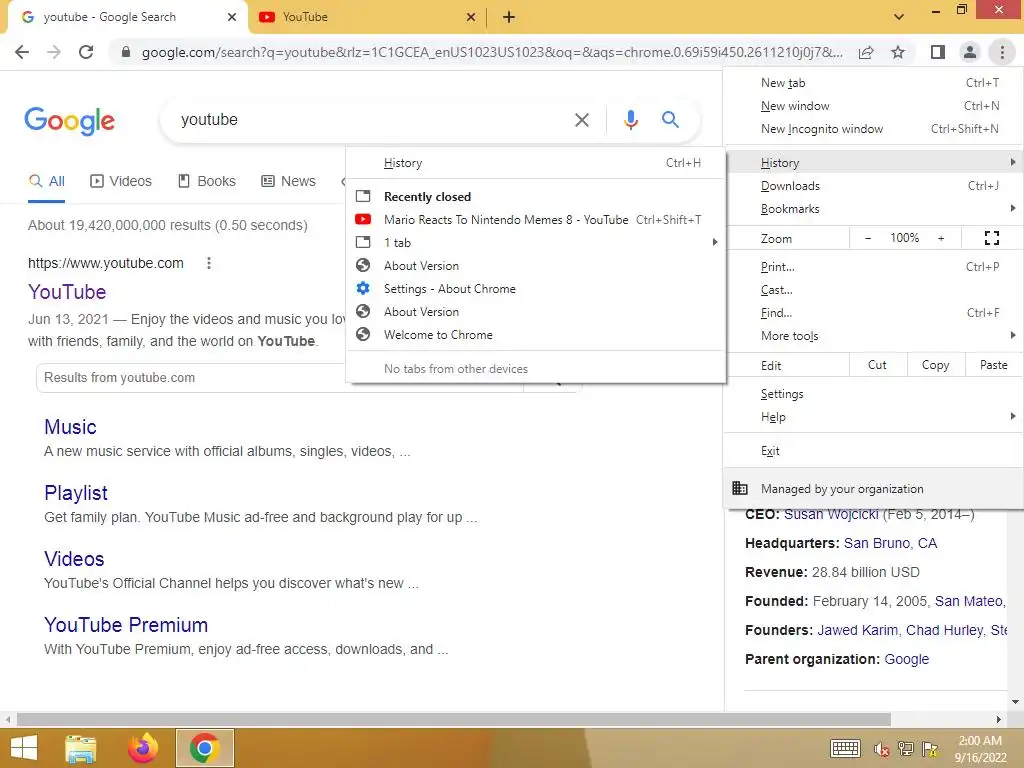
Task: Click the blue magnifier search icon
Action: (x=670, y=120)
